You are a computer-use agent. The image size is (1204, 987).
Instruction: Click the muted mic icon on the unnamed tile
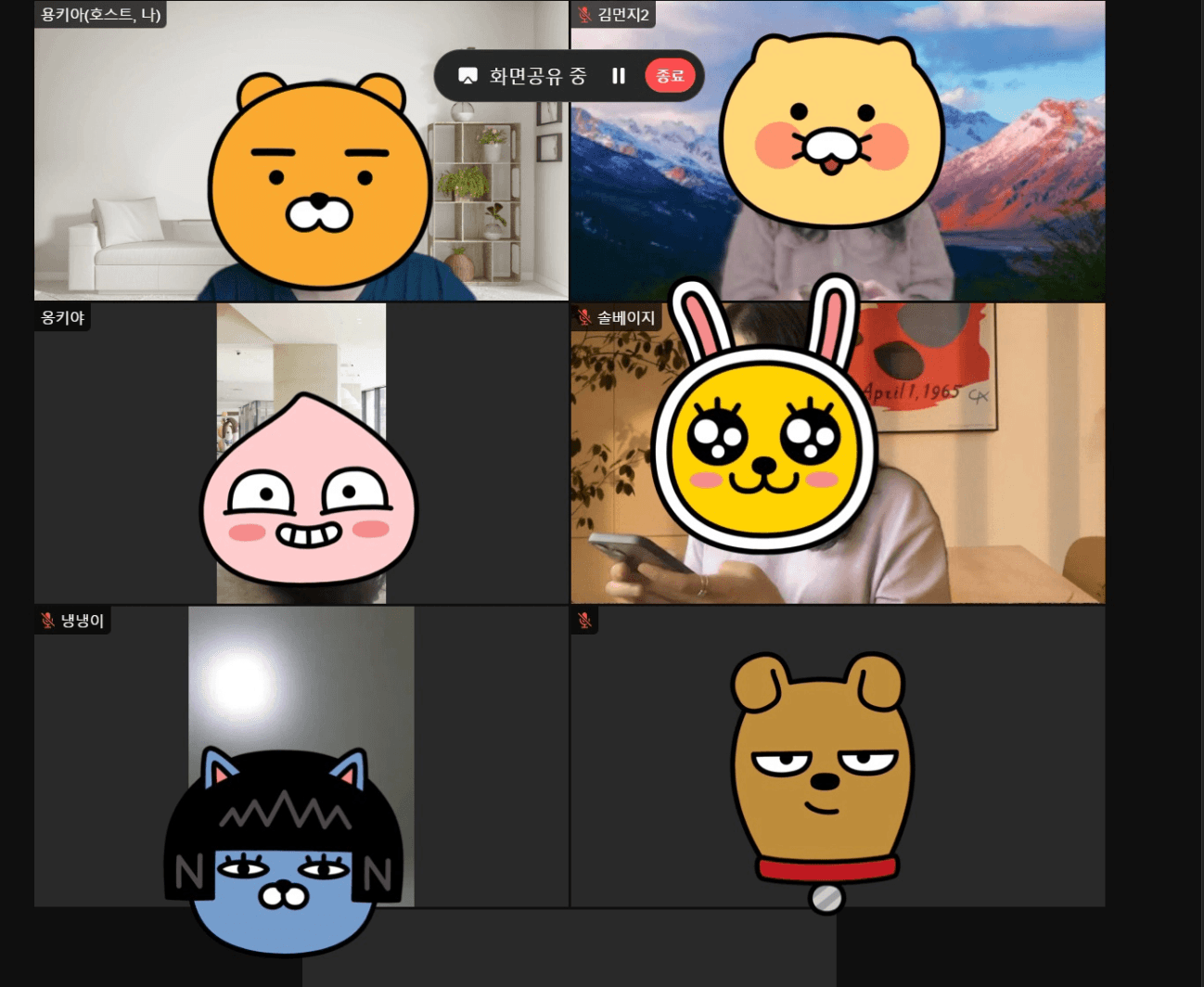(584, 621)
